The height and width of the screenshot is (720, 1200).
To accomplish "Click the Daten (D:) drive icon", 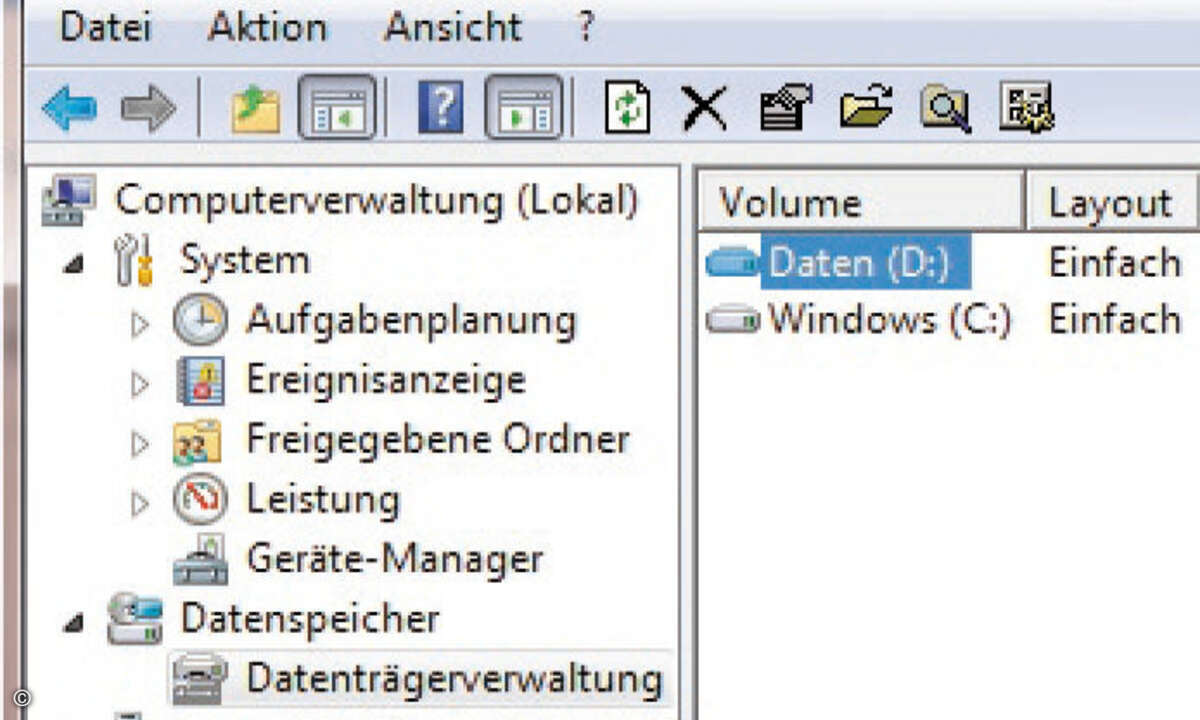I will click(x=733, y=262).
